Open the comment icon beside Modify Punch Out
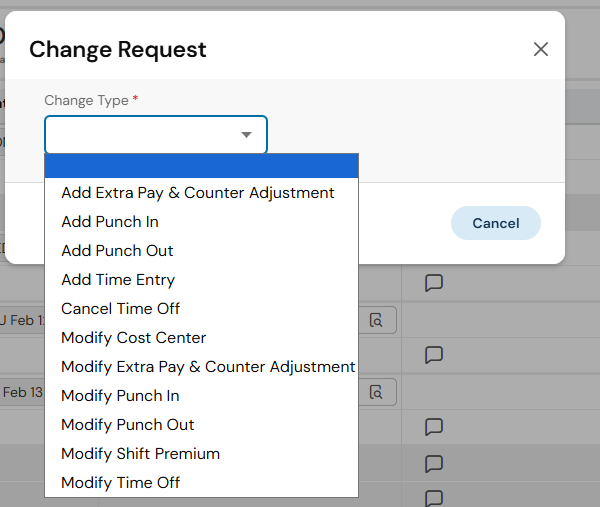This screenshot has height=507, width=600. [434, 427]
